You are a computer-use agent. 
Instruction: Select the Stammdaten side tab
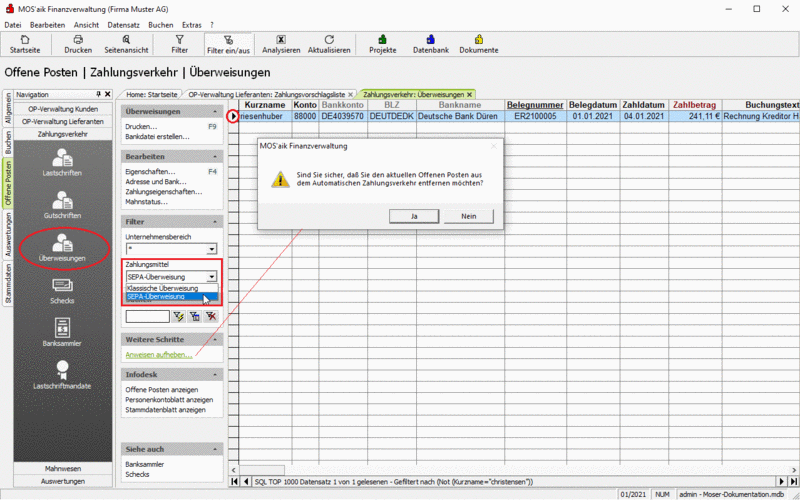(8, 284)
